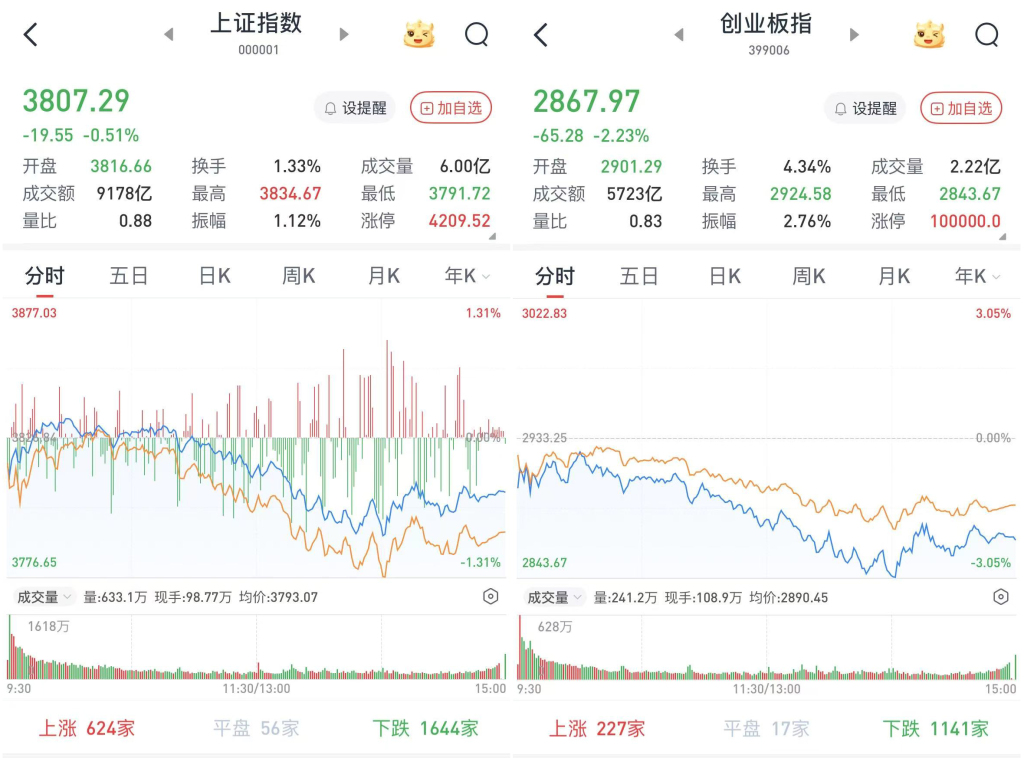View 上涨 624家 rising stocks list
Image resolution: width=1024 pixels, height=758 pixels.
[86, 728]
